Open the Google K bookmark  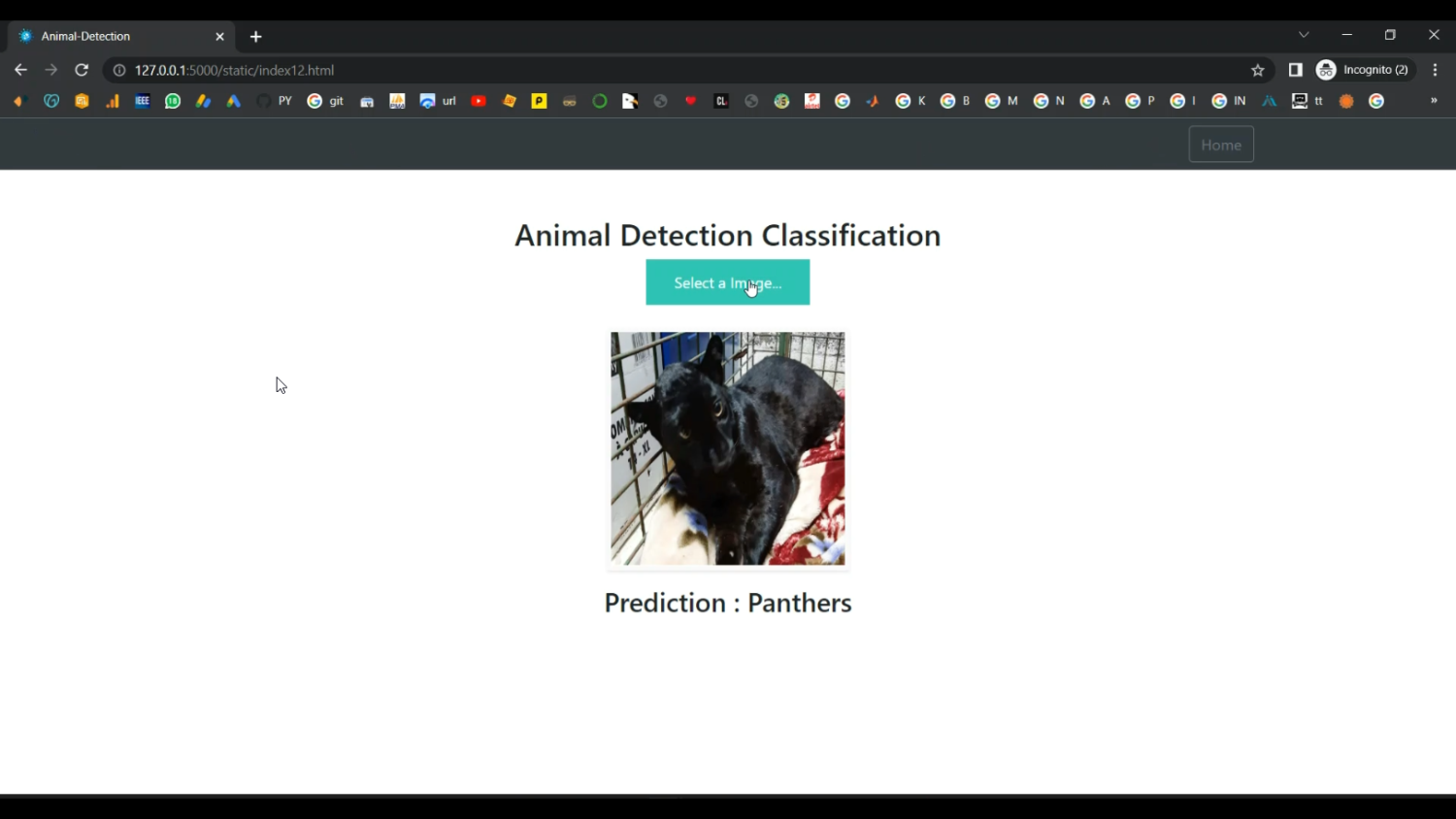pyautogui.click(x=910, y=101)
